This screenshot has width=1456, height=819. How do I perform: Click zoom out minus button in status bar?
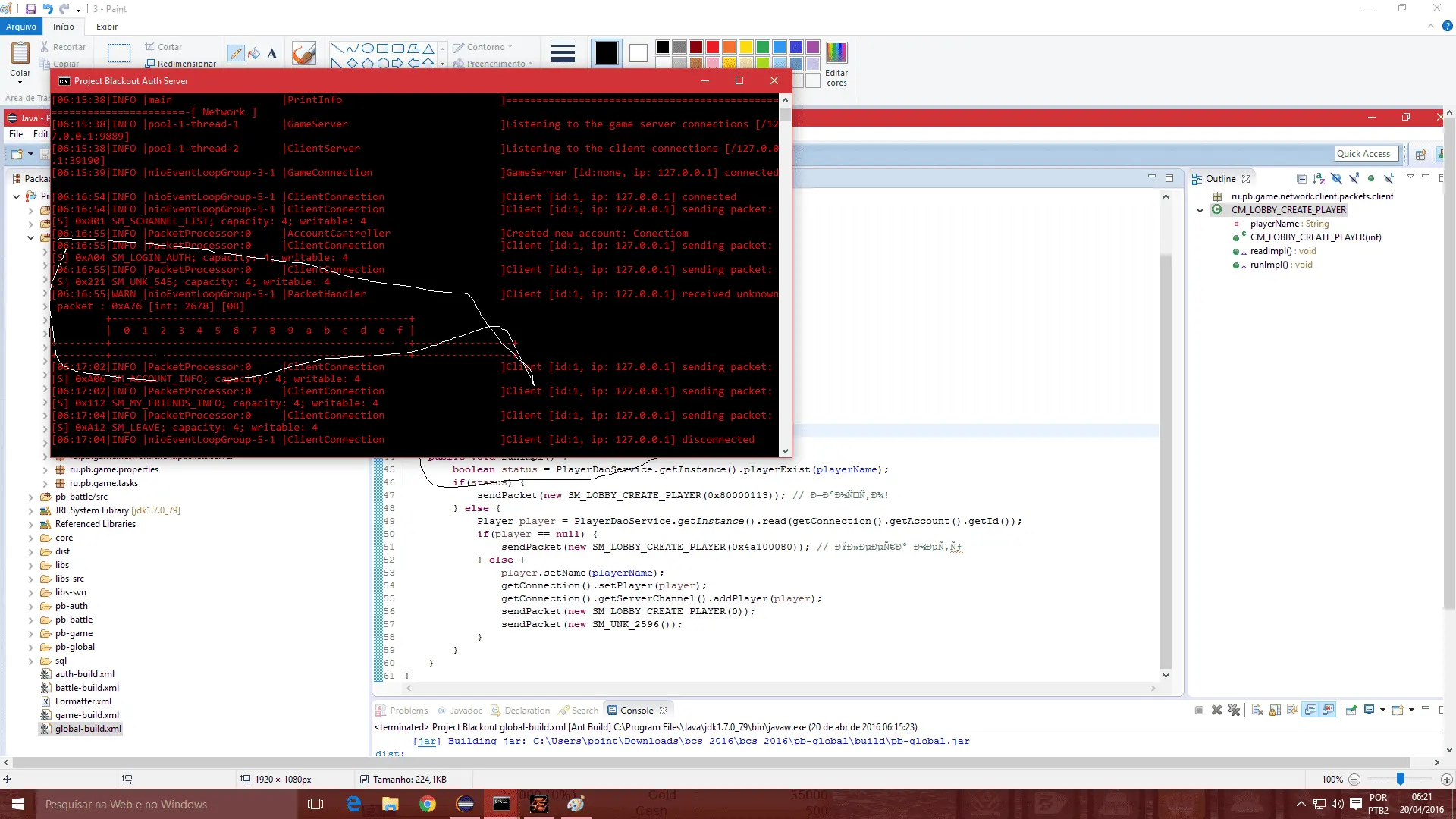point(1354,779)
